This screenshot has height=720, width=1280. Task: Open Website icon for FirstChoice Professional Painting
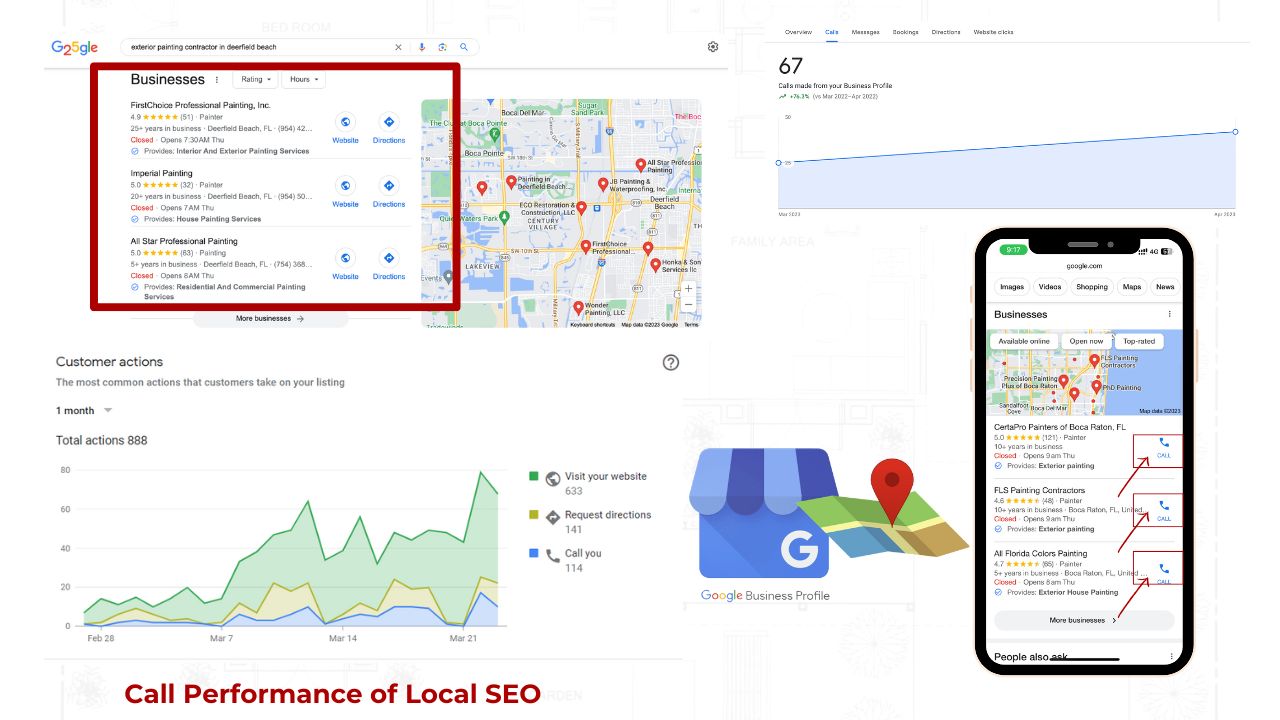(345, 122)
